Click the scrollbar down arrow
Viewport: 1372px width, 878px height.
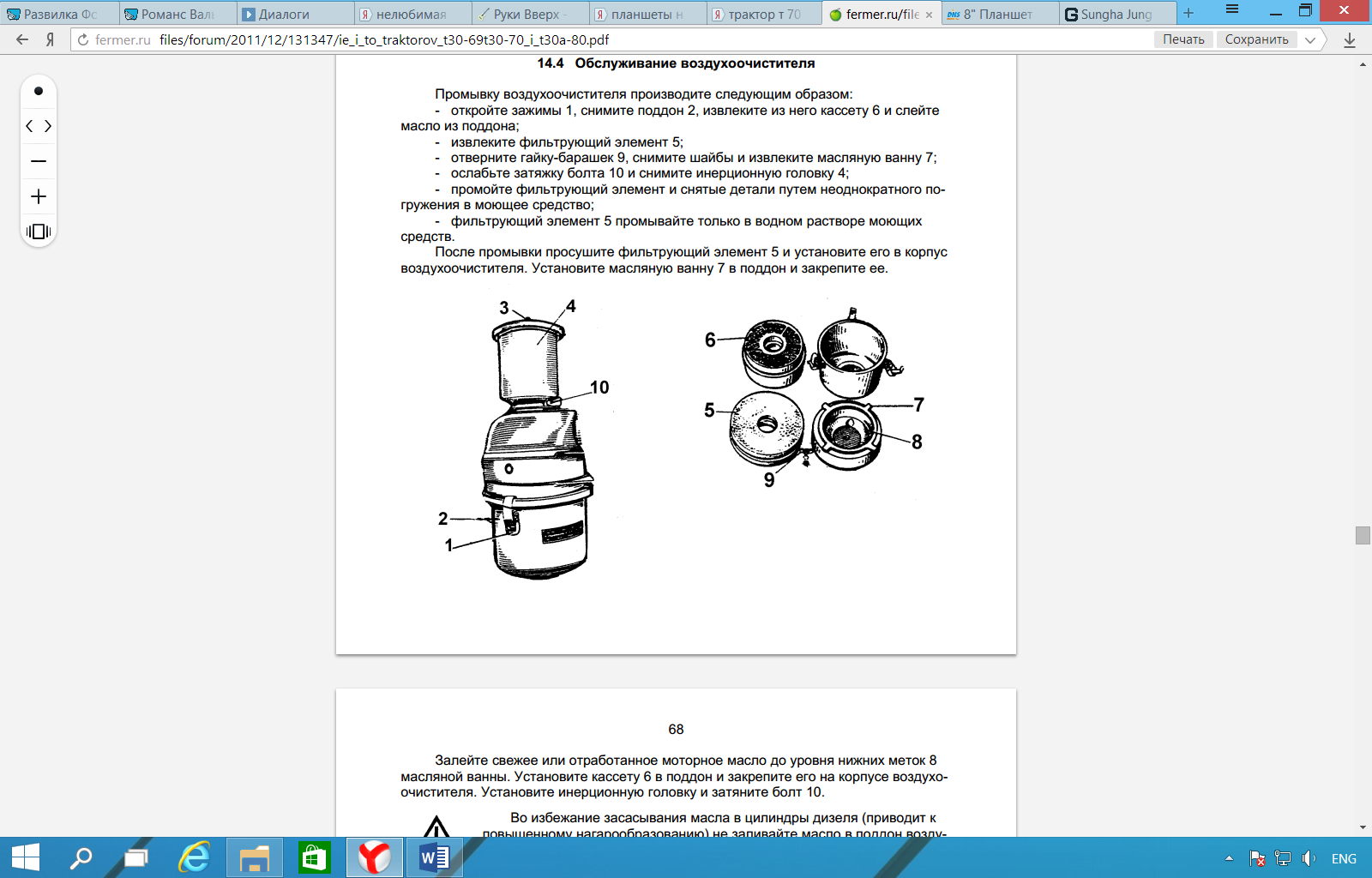[x=1363, y=827]
